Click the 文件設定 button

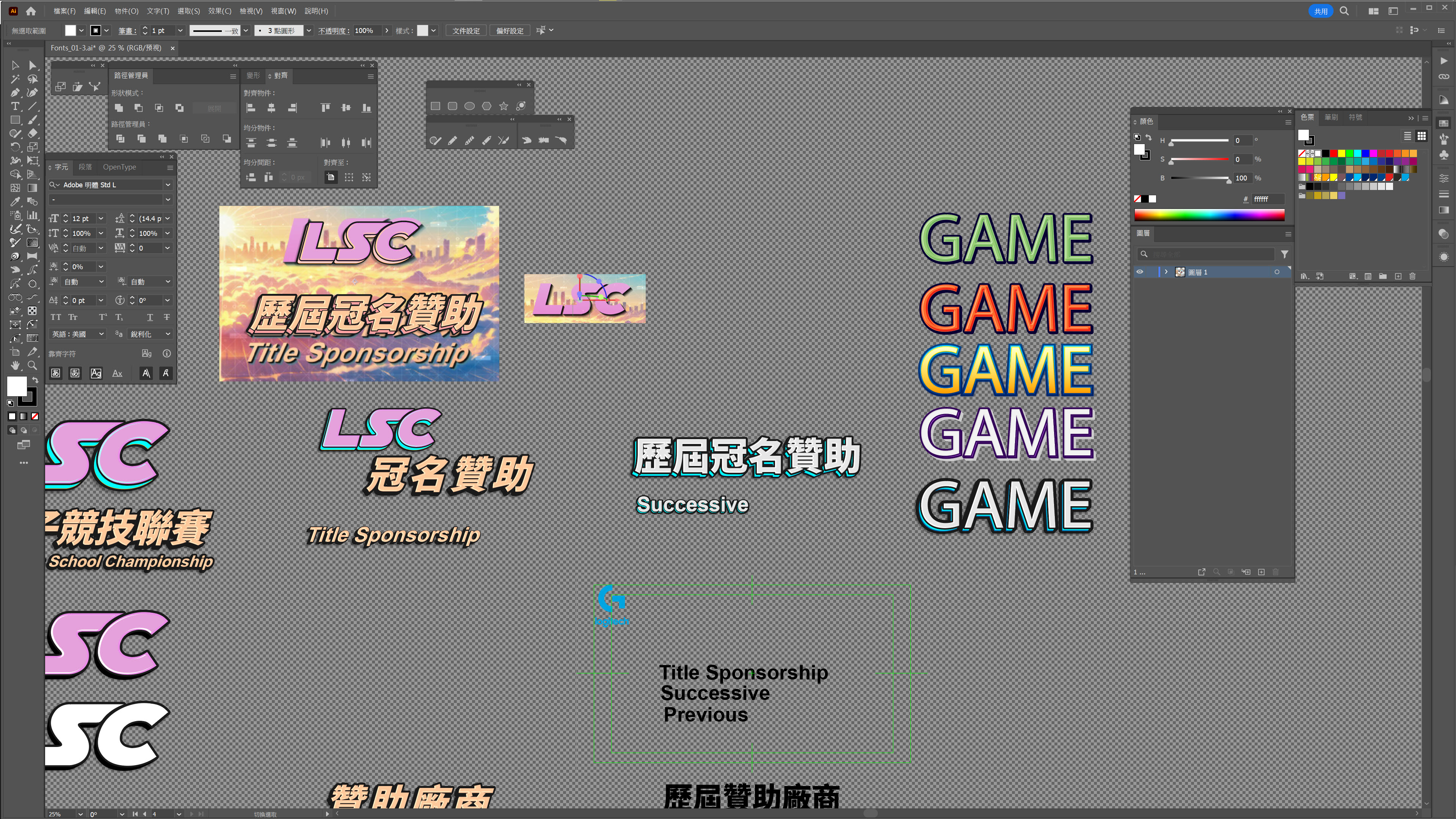[x=466, y=30]
